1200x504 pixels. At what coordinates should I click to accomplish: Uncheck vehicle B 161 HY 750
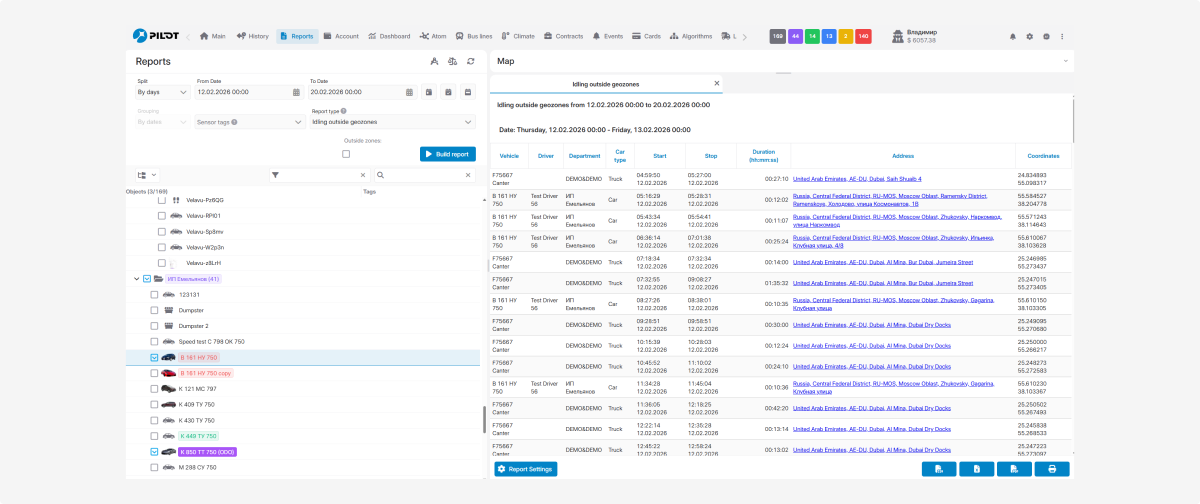pyautogui.click(x=154, y=357)
